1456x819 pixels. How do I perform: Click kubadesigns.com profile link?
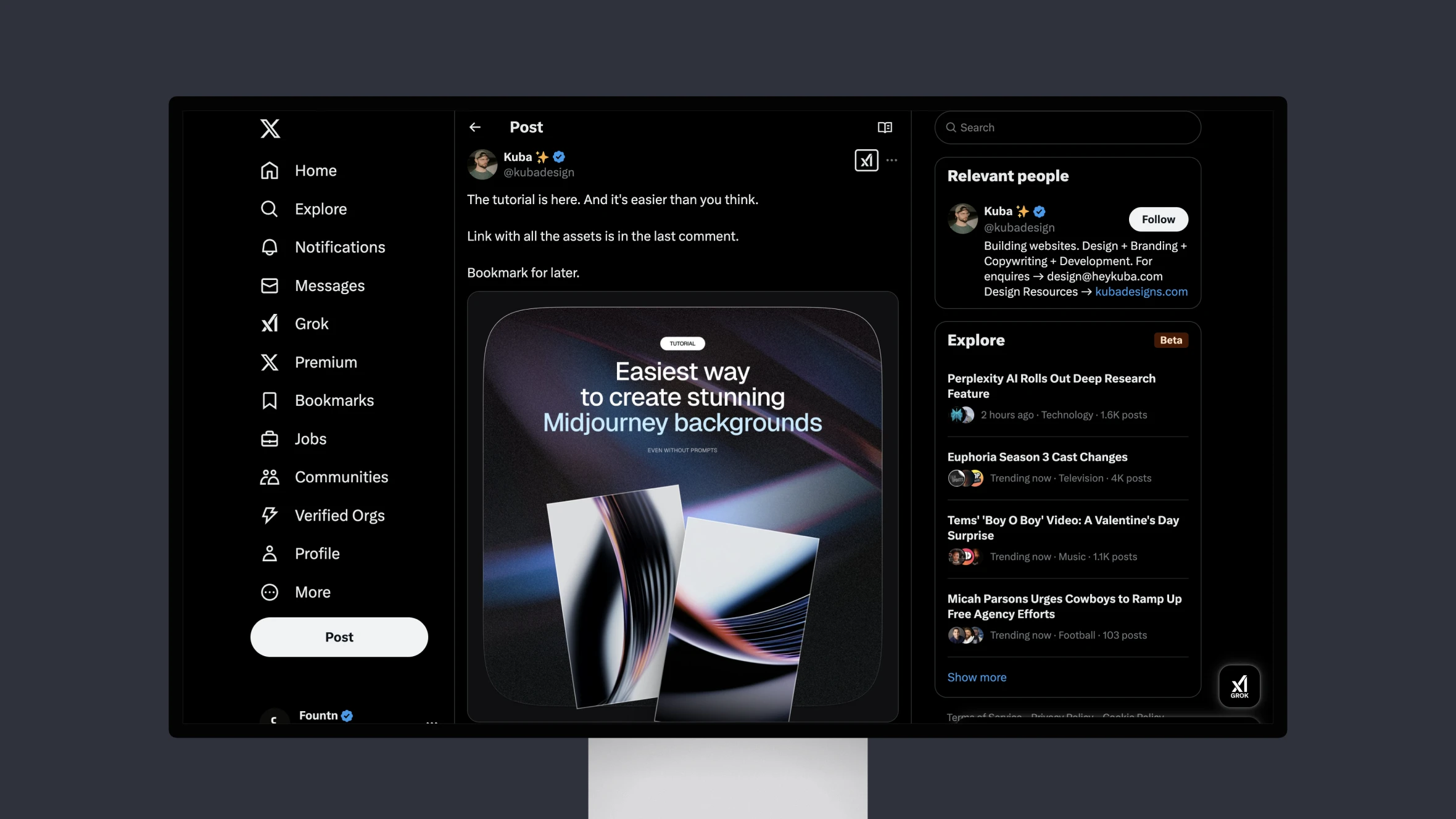pyautogui.click(x=1141, y=292)
